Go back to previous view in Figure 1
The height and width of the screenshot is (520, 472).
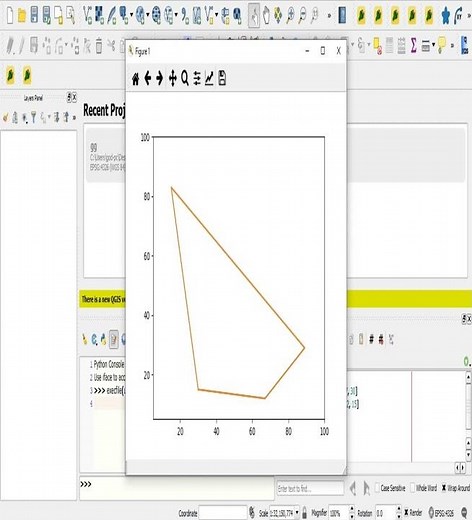[x=148, y=79]
